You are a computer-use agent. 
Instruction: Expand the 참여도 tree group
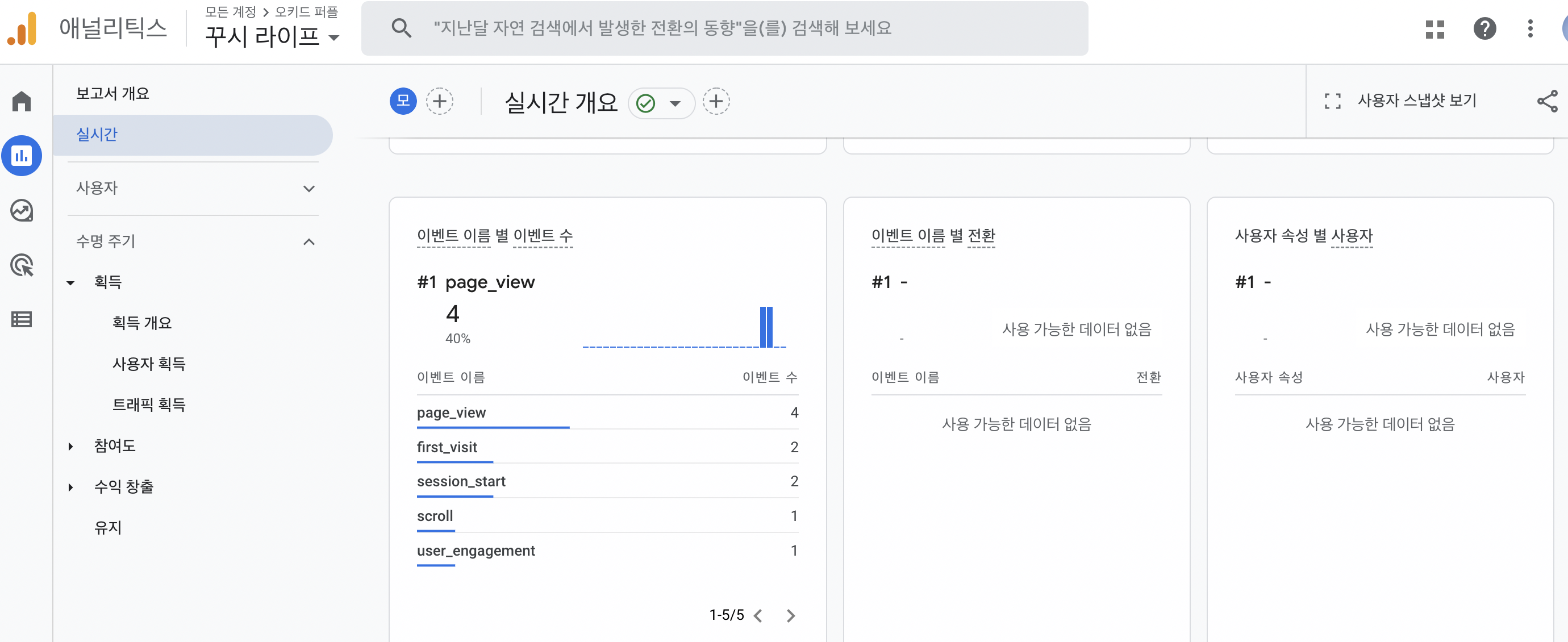coord(70,446)
